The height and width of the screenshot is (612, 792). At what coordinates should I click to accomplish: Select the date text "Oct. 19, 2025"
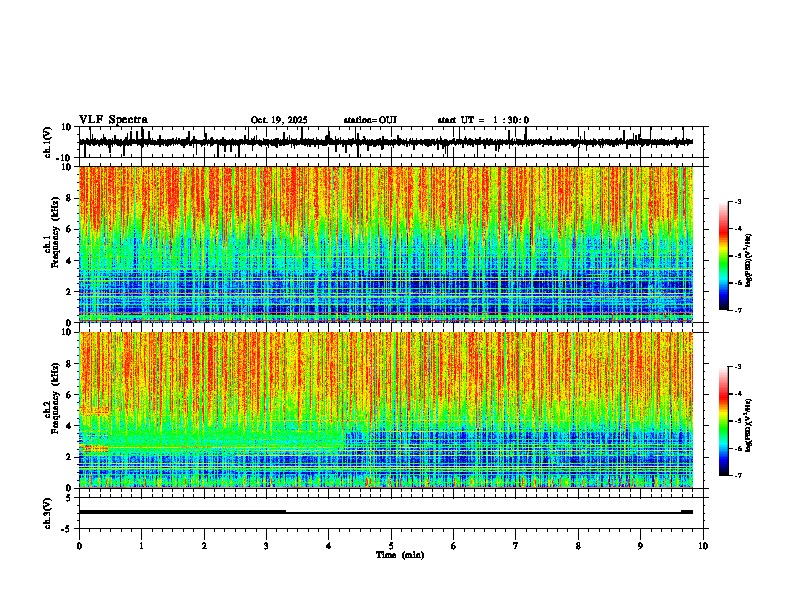(x=279, y=120)
